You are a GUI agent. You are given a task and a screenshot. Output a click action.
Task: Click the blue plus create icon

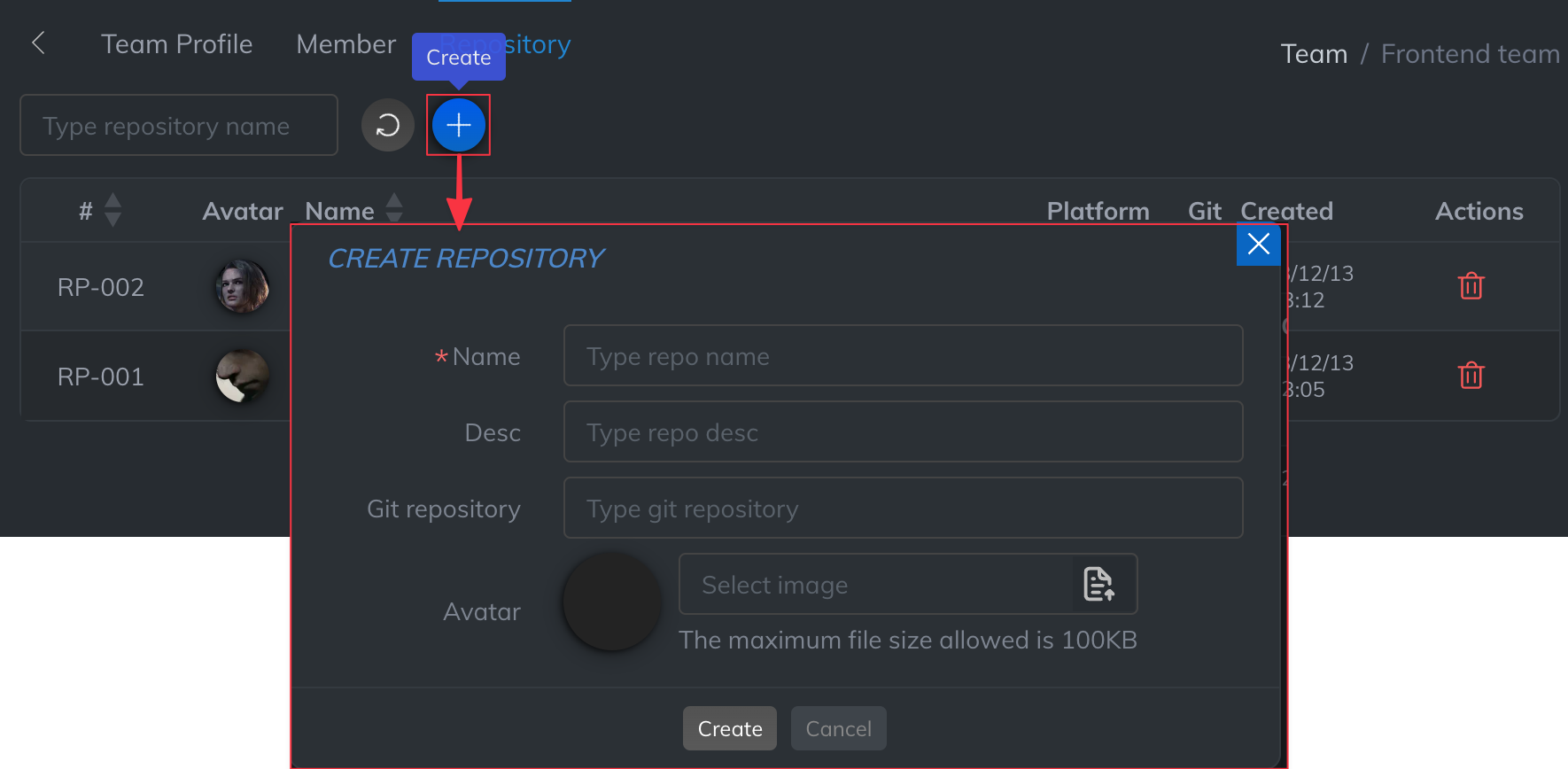458,126
